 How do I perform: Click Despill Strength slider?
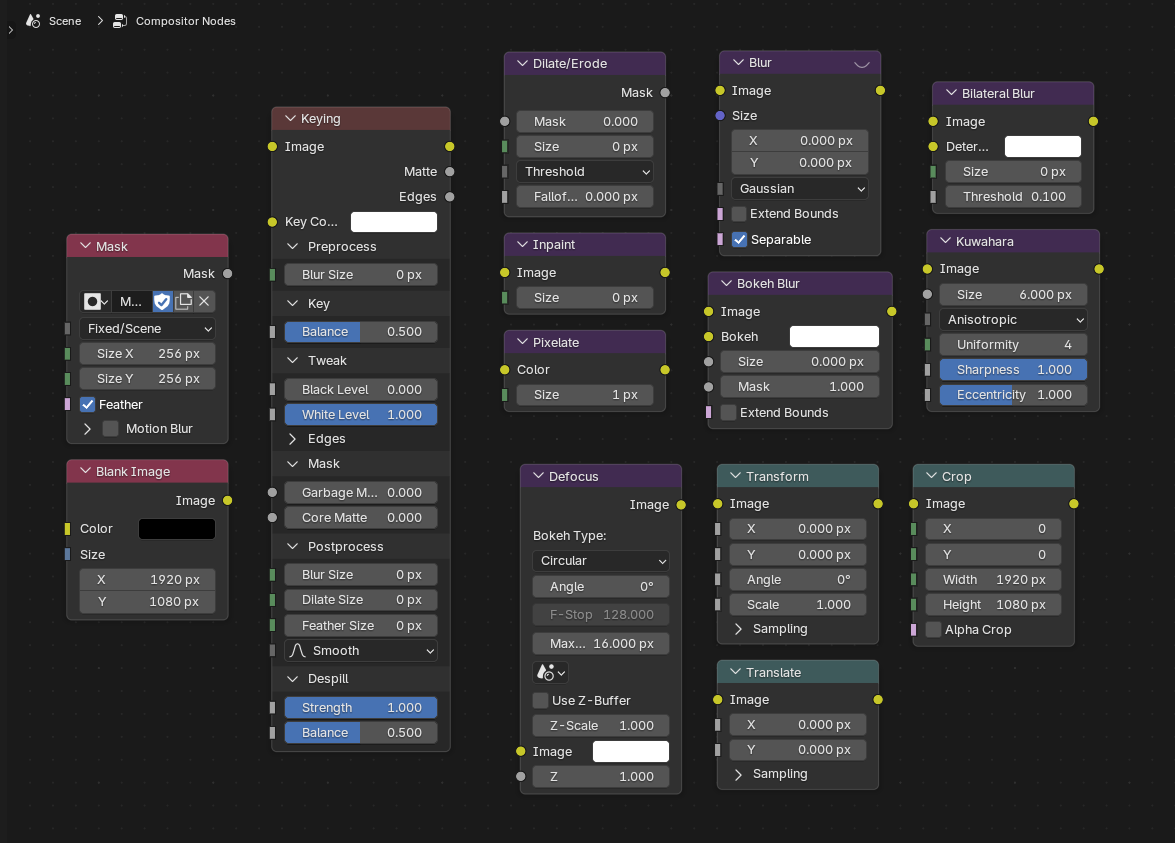[360, 707]
